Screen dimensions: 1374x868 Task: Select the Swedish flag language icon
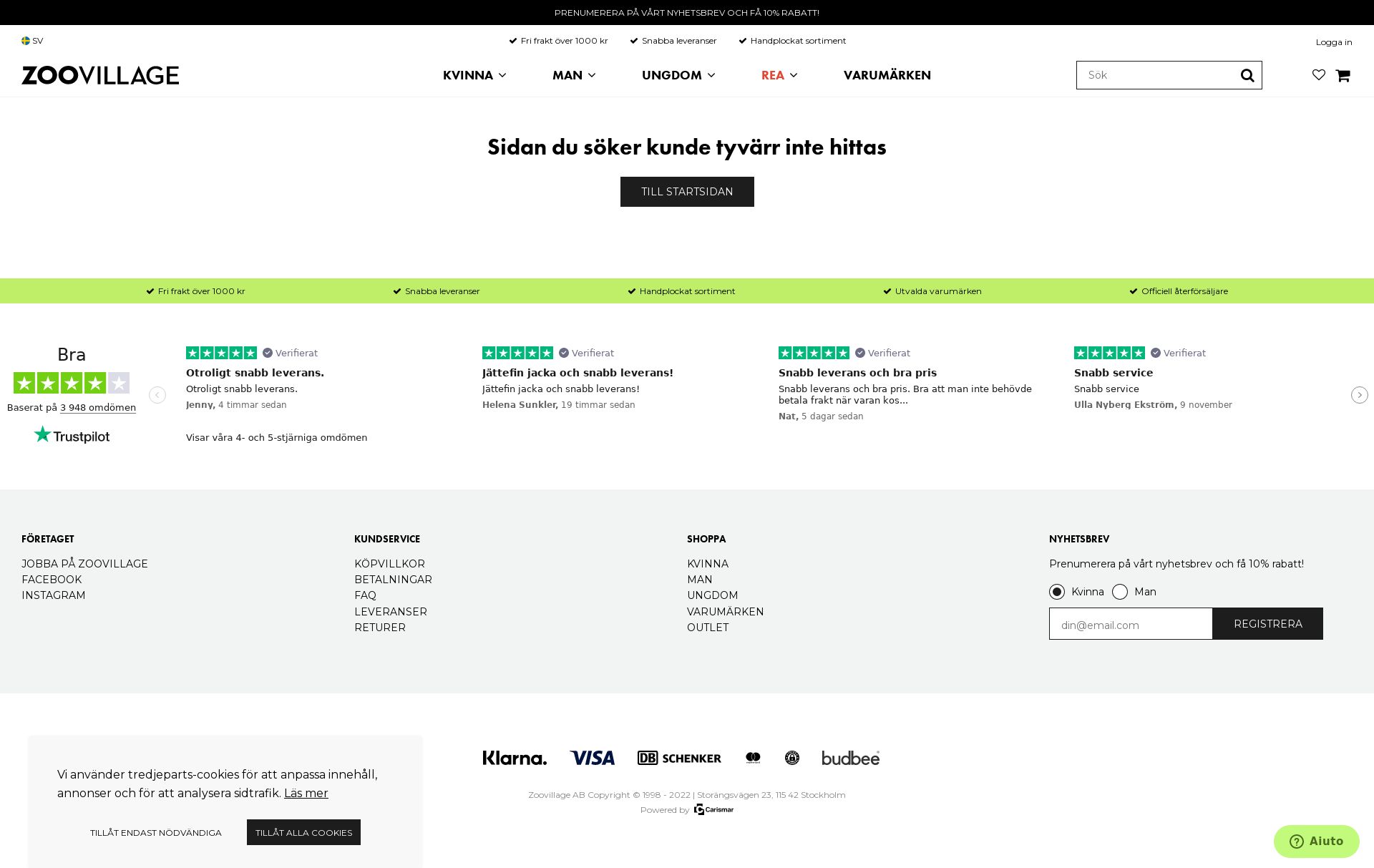pyautogui.click(x=26, y=41)
